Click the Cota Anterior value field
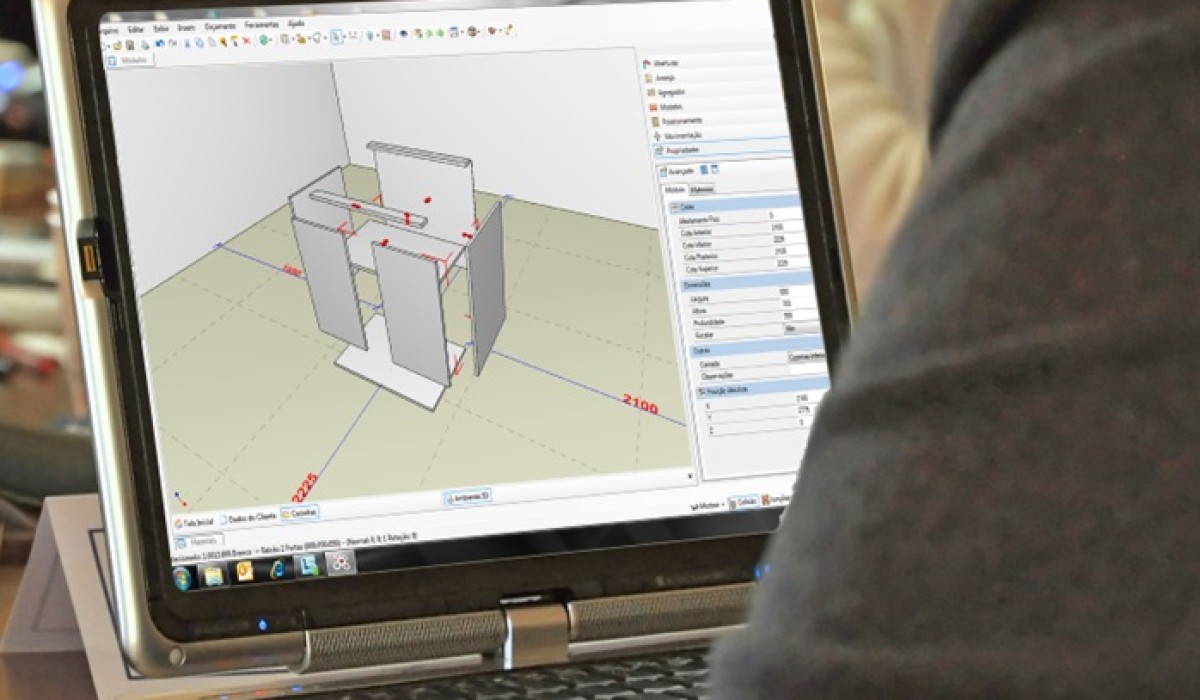 [x=785, y=227]
